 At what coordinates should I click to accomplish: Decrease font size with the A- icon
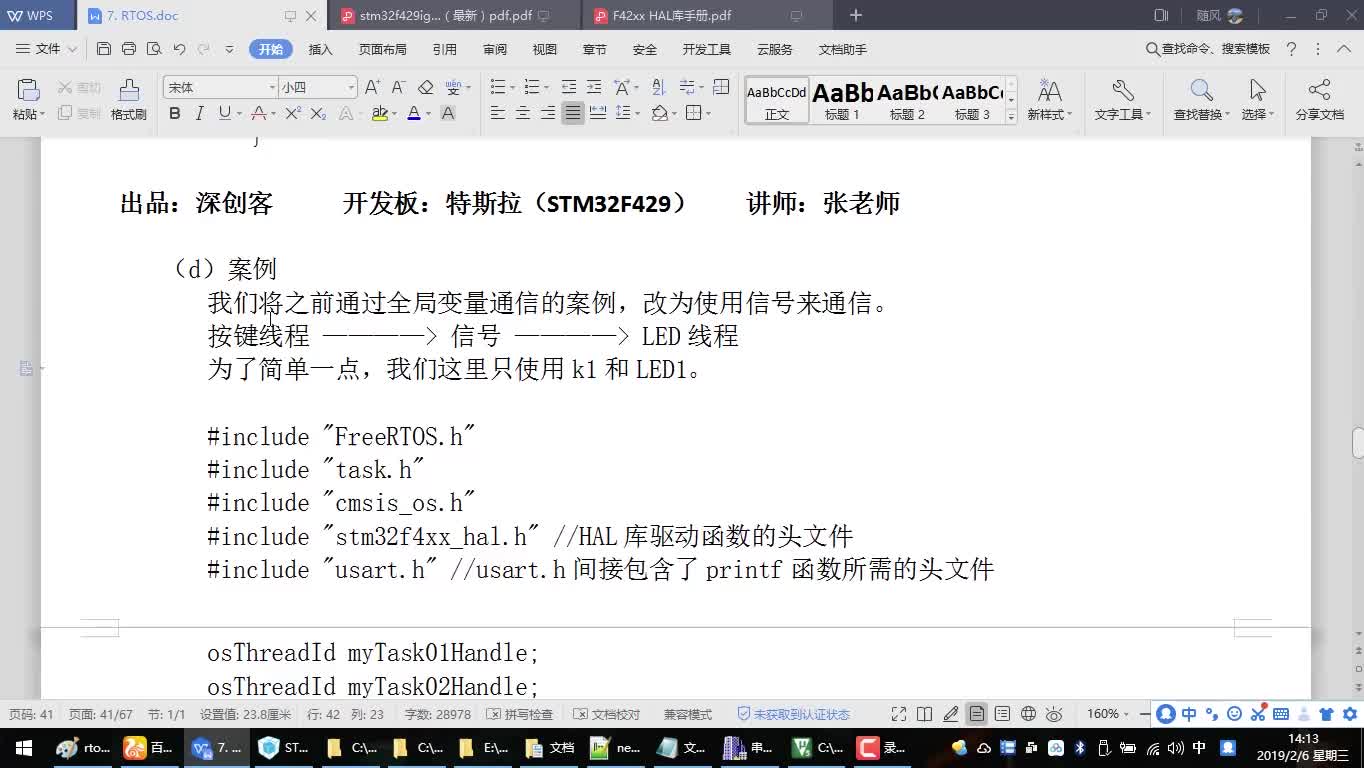click(398, 88)
